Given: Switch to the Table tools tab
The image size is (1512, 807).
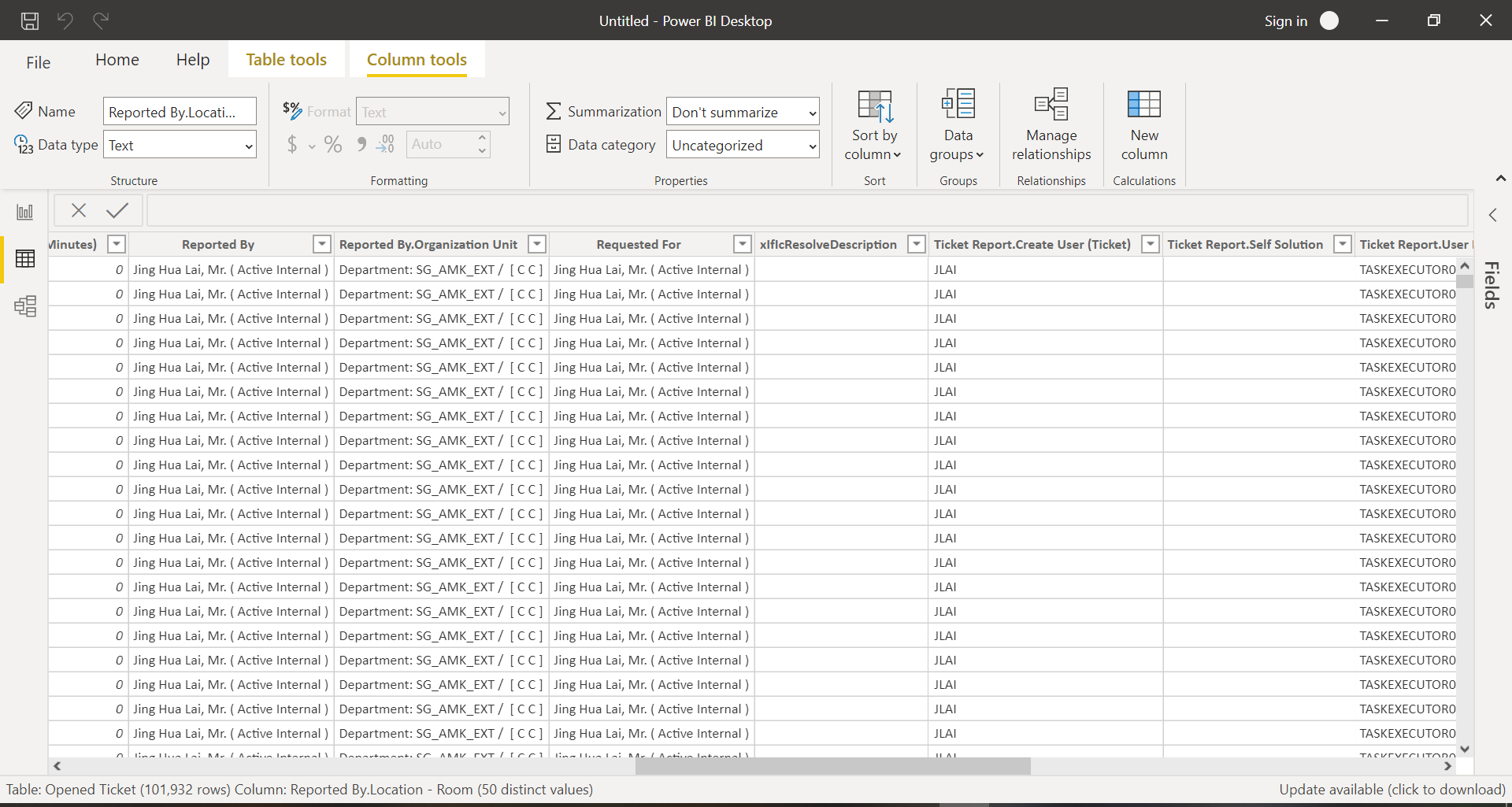Looking at the screenshot, I should (x=286, y=60).
